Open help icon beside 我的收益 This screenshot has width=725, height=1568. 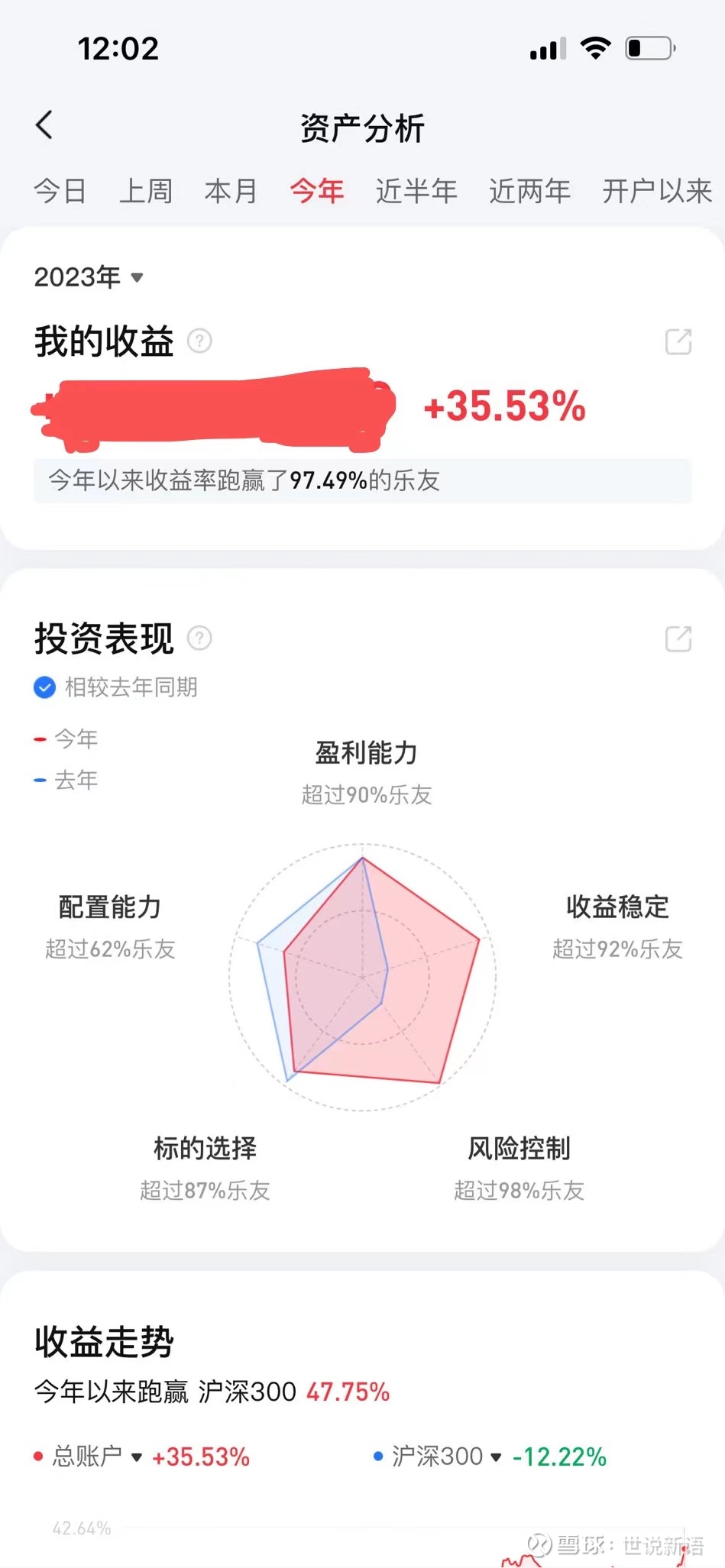tap(199, 341)
